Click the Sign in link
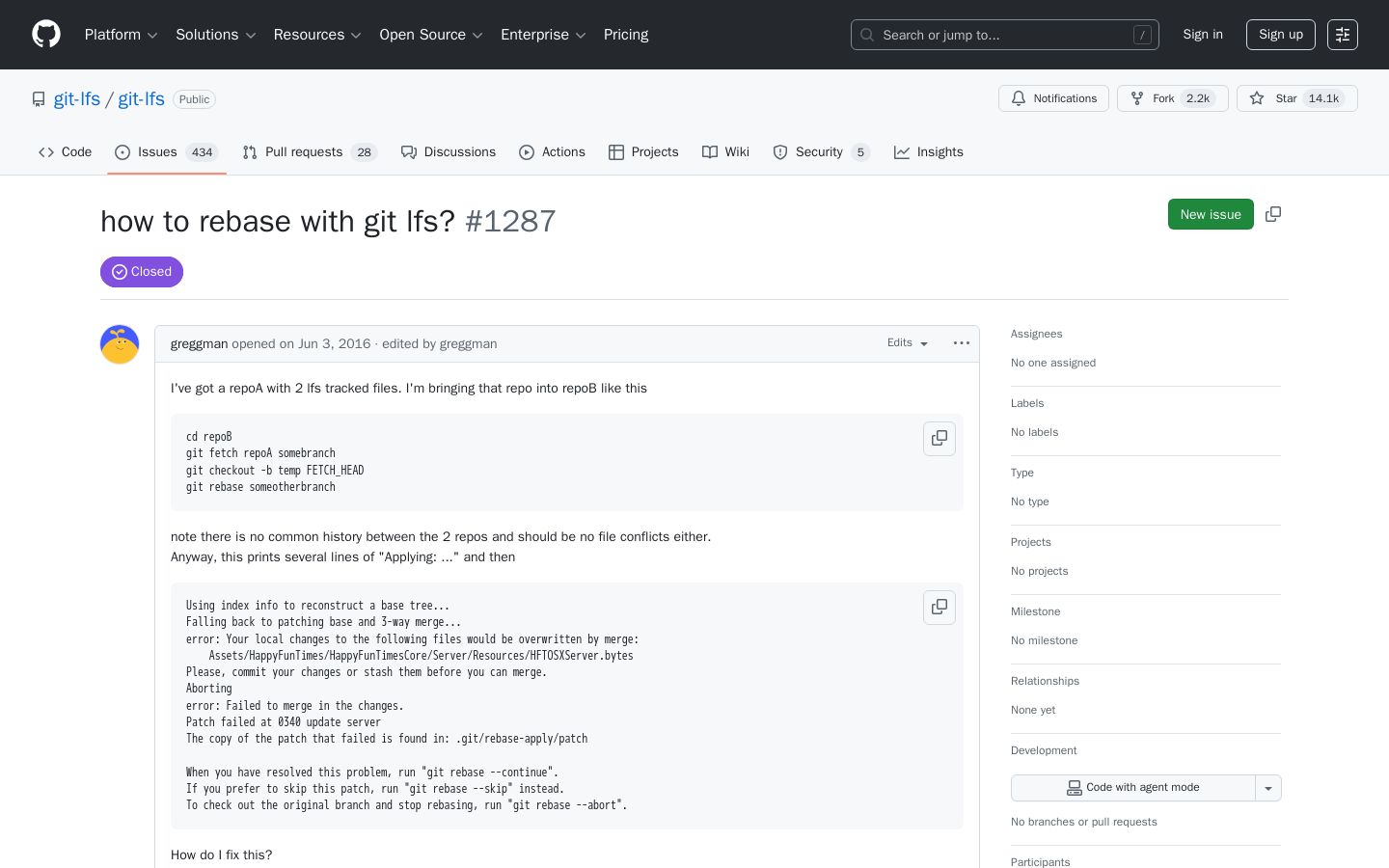Screen dimensions: 1389x868 pos(1203,35)
